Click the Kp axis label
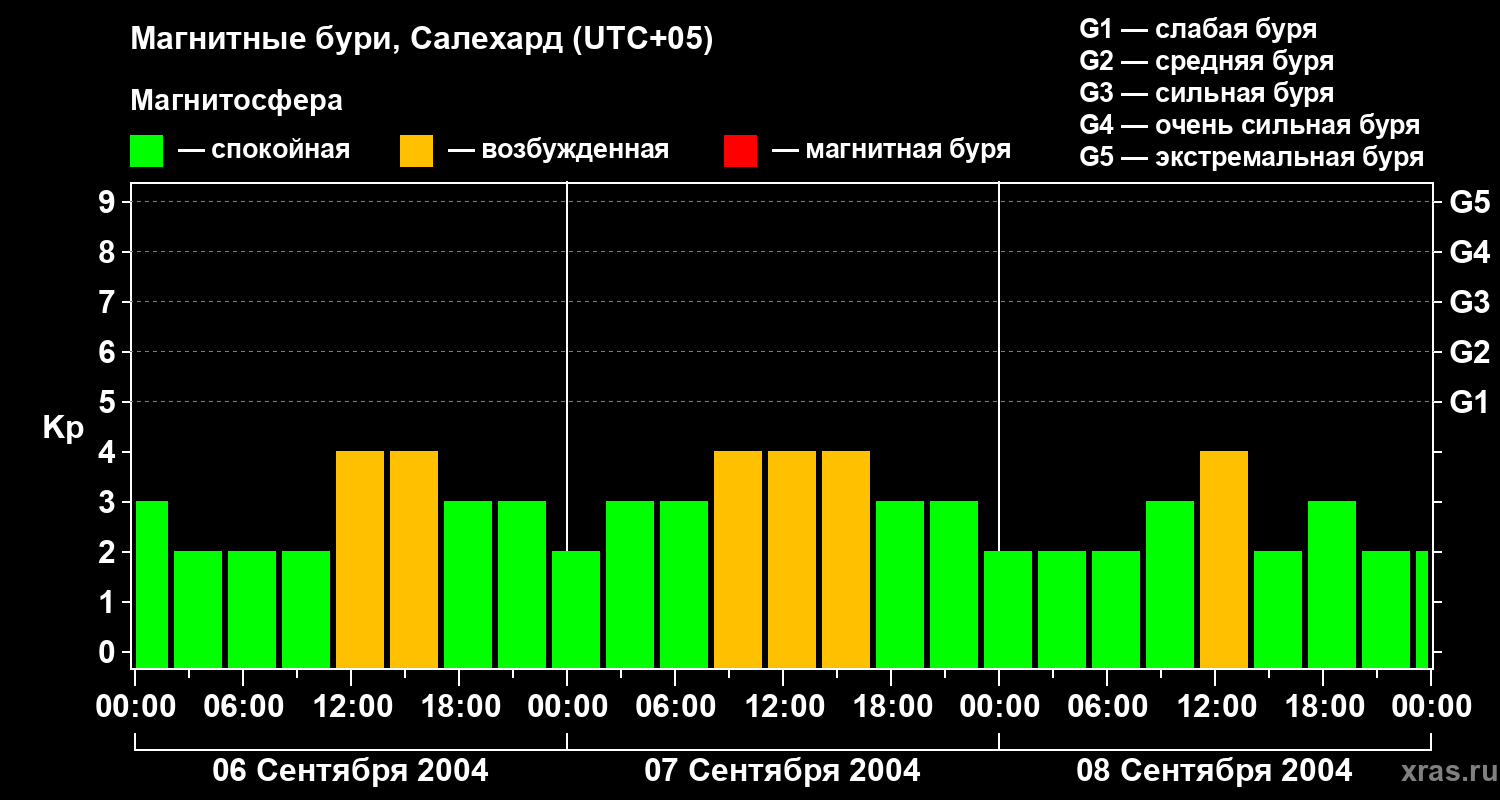The height and width of the screenshot is (800, 1500). (x=63, y=428)
